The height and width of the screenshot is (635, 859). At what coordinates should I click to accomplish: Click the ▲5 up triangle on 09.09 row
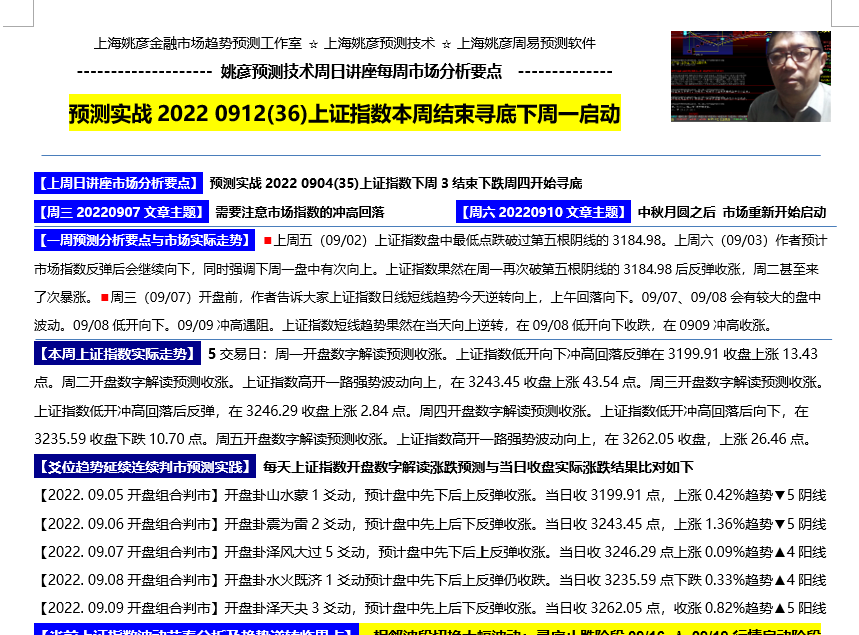tap(779, 608)
